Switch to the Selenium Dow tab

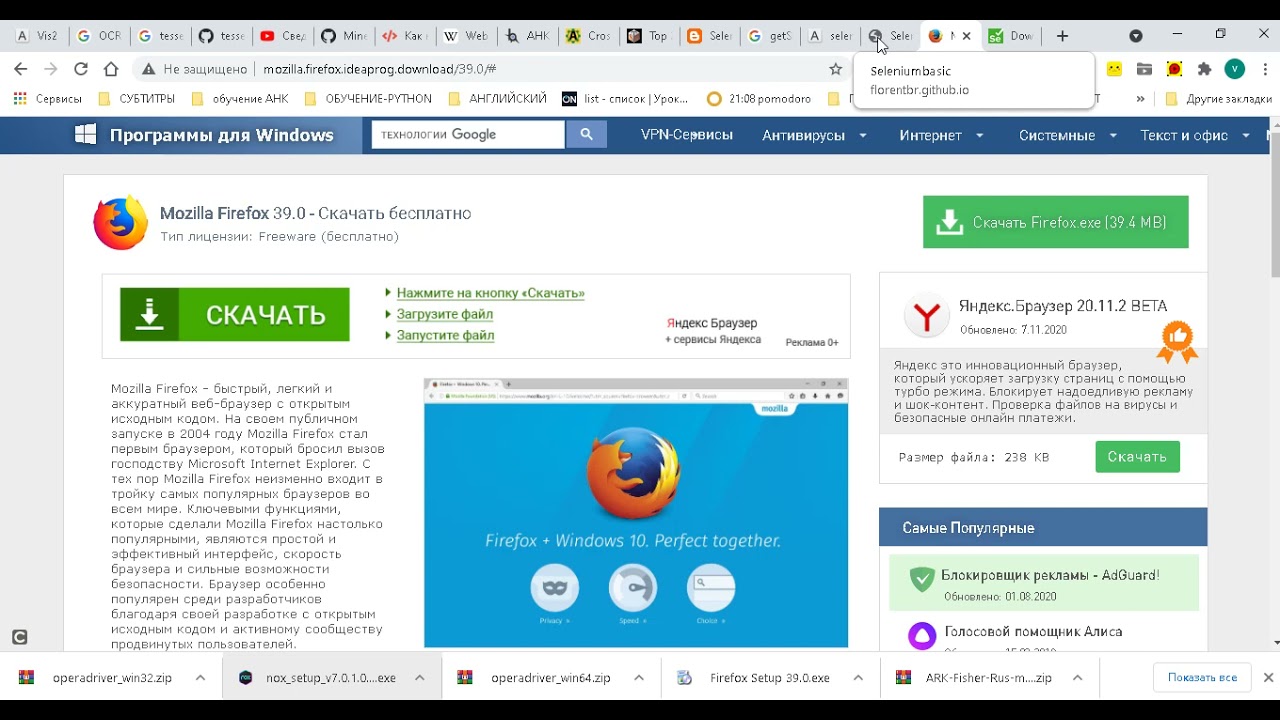(1010, 36)
